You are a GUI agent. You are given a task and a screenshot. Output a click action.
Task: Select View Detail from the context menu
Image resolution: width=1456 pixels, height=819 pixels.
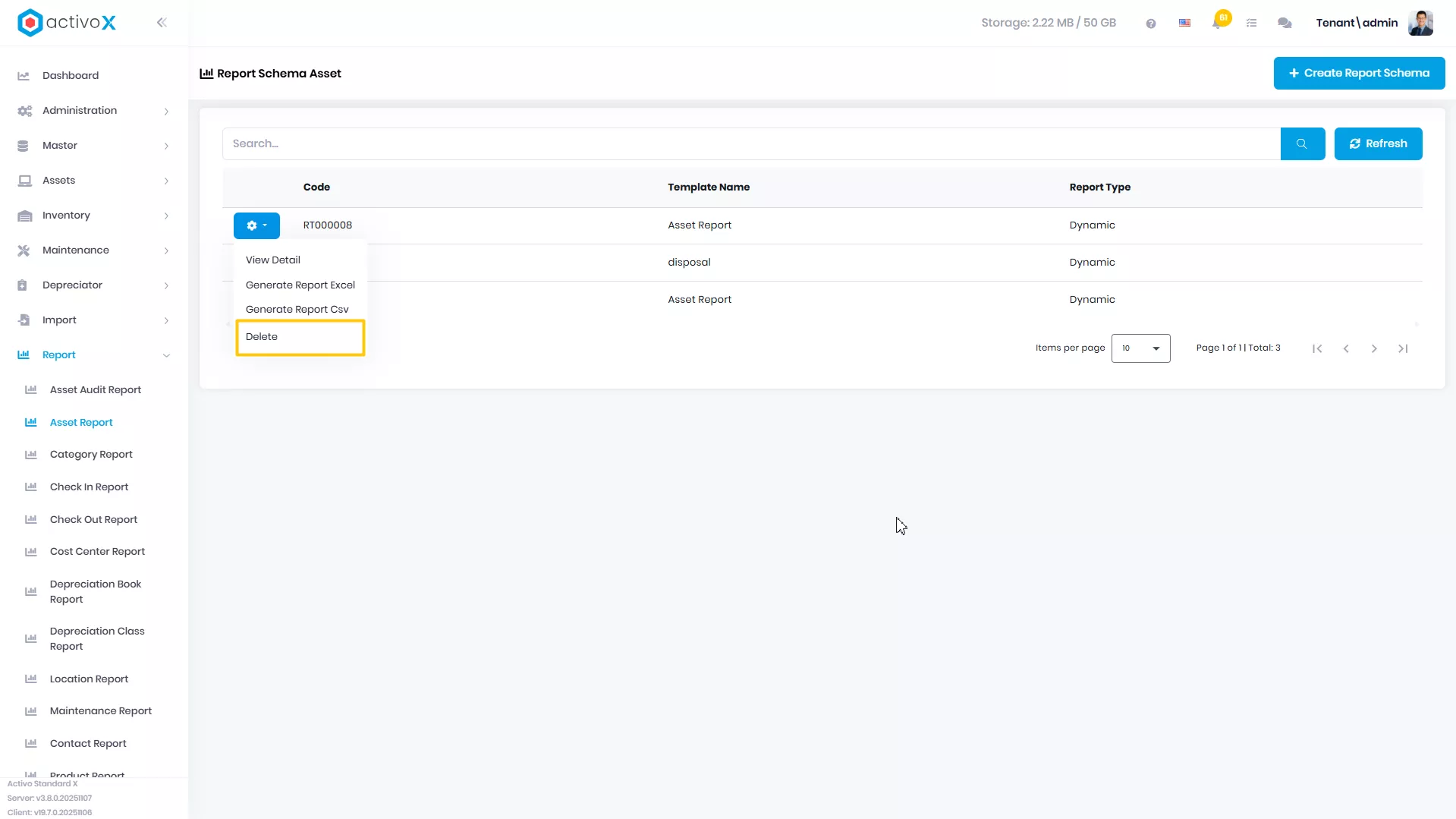point(273,260)
